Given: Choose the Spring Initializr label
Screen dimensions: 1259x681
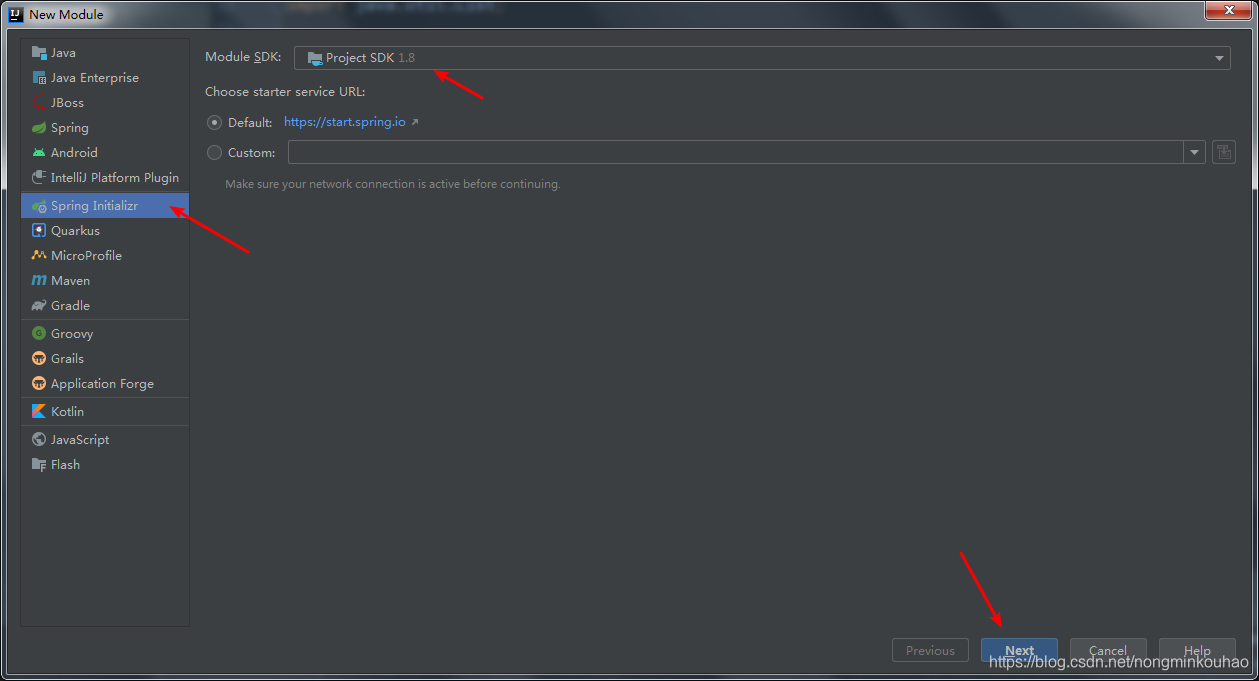Looking at the screenshot, I should click(94, 206).
